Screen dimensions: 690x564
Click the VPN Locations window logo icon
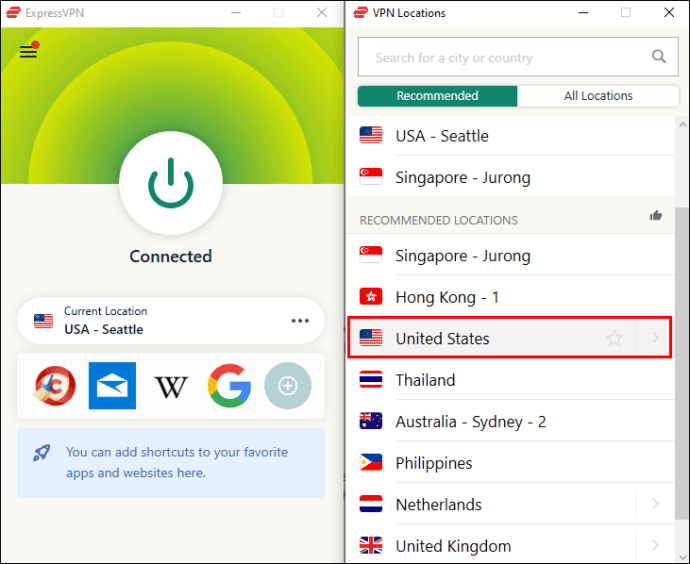tap(360, 12)
